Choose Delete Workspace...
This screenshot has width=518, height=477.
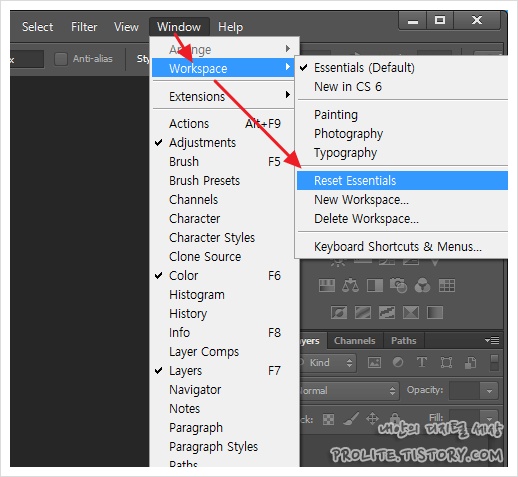point(402,219)
